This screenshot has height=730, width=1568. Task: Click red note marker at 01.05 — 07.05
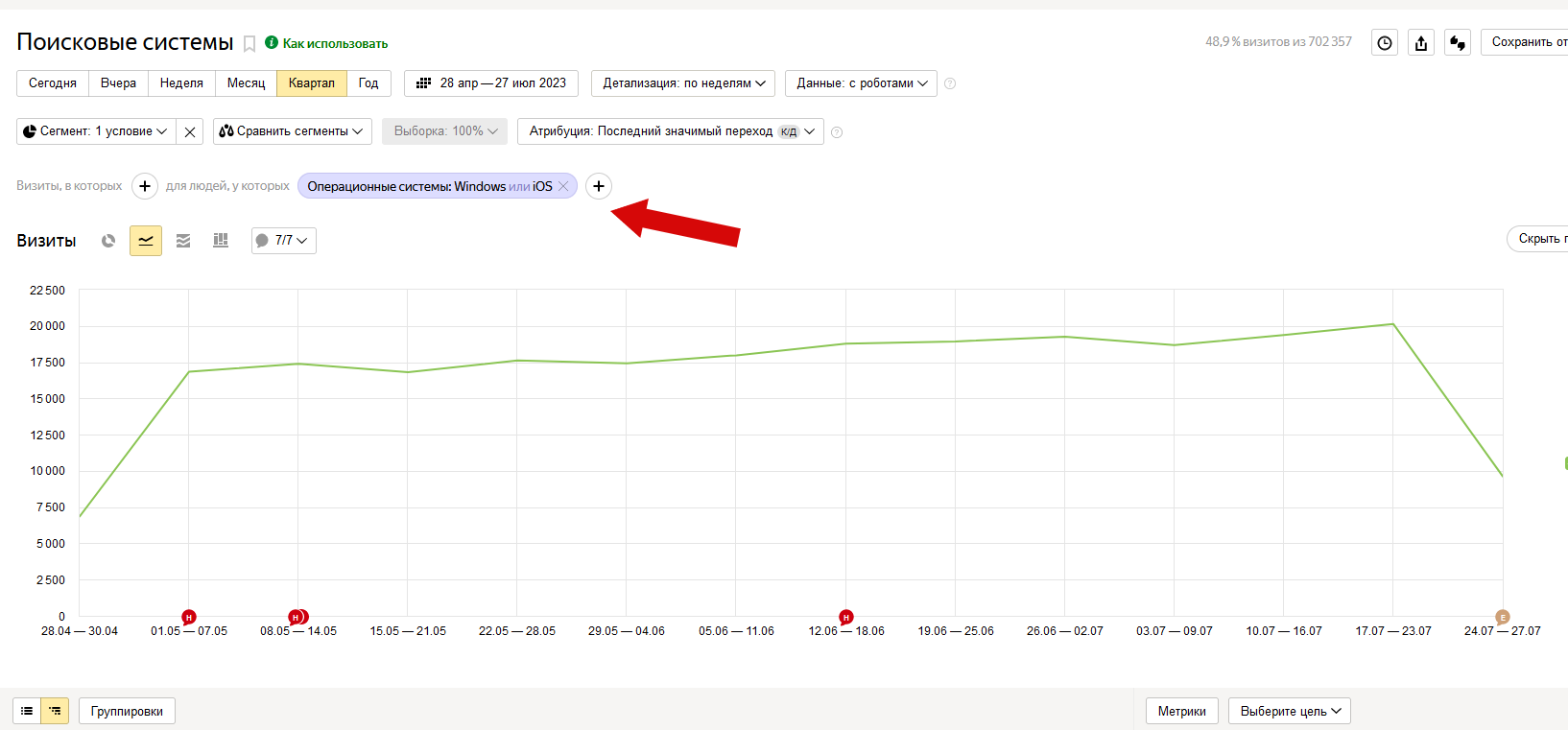(x=189, y=617)
